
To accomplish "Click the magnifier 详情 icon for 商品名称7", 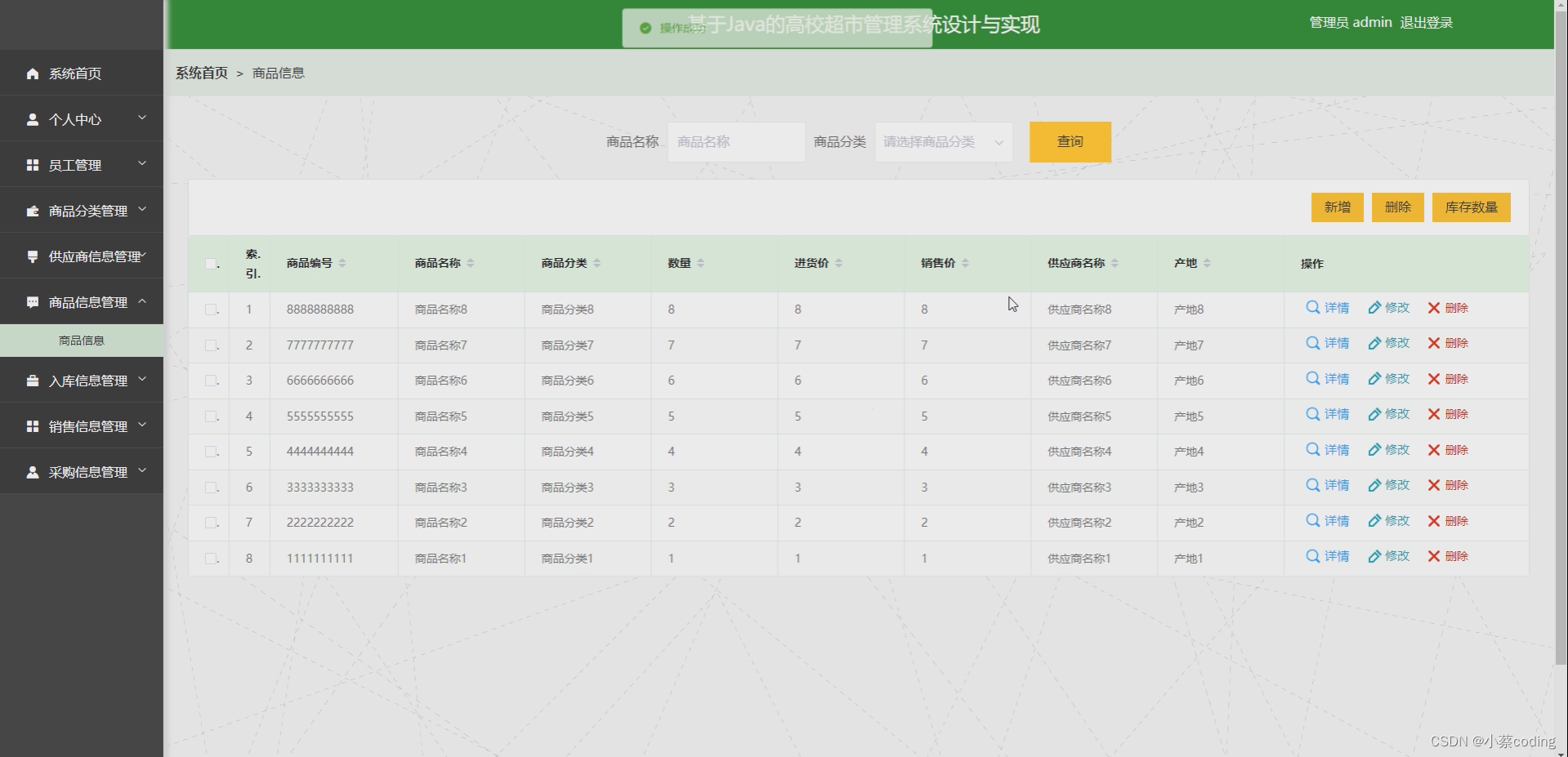I will (x=1312, y=343).
